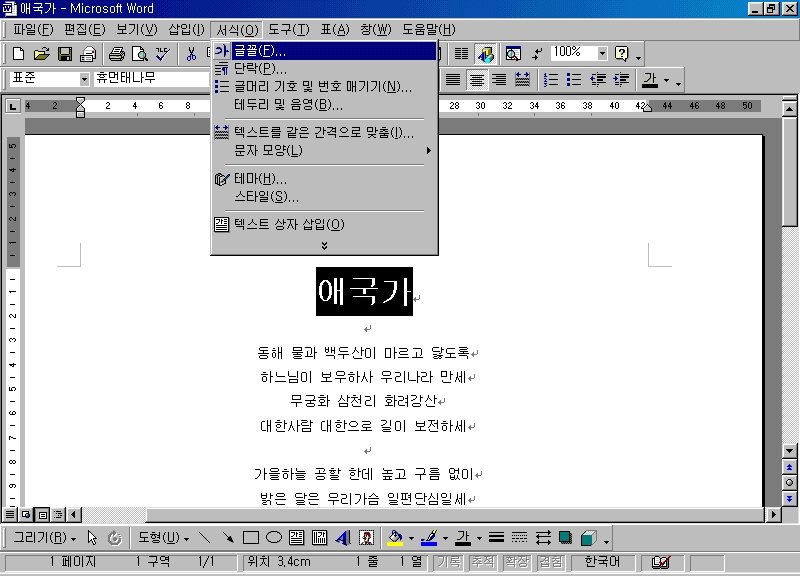The height and width of the screenshot is (576, 800).
Task: Select the line drawing tool
Action: coord(205,537)
